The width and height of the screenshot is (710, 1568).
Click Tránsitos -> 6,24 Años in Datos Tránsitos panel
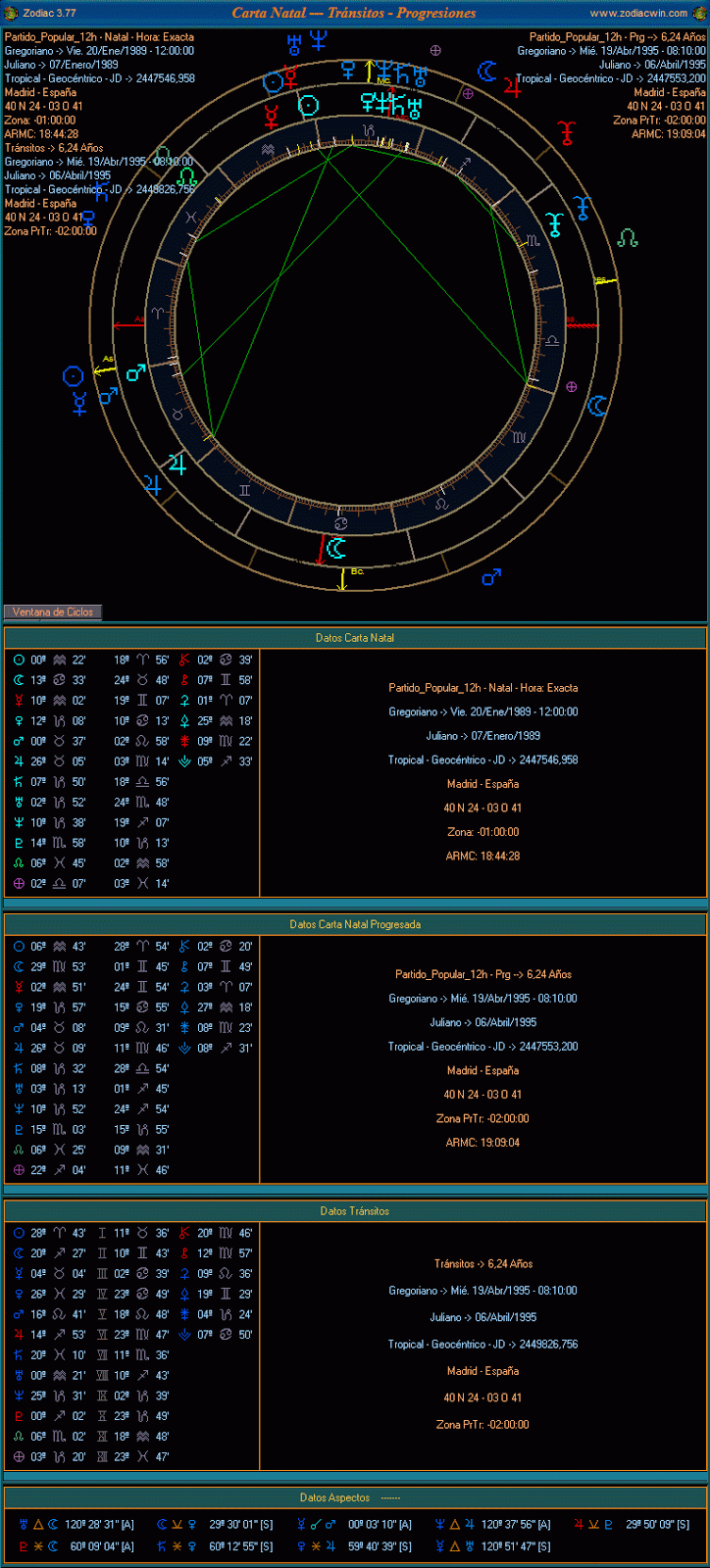(x=483, y=1264)
